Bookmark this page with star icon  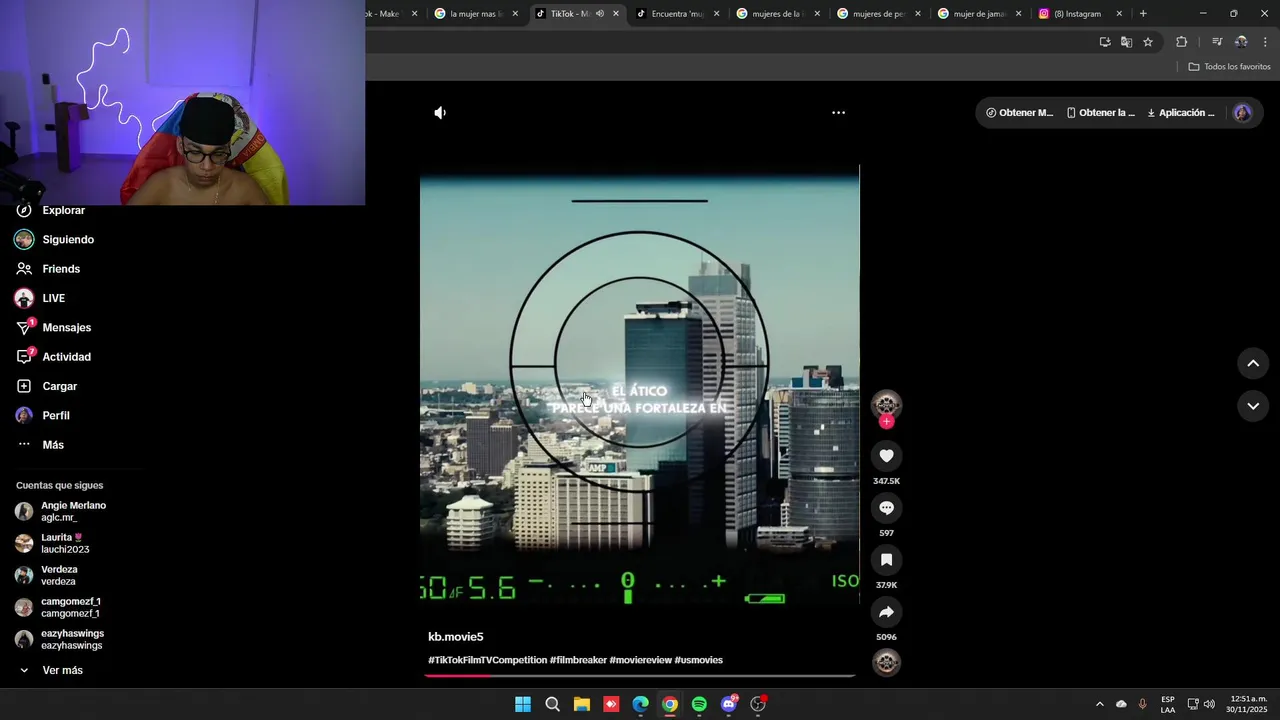1148,42
